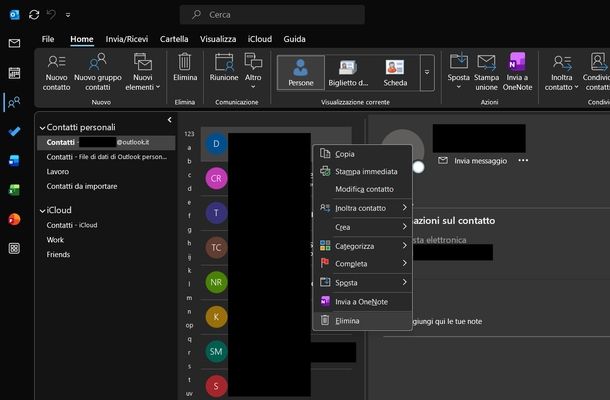The height and width of the screenshot is (400, 610).
Task: Open the More apps sidebar icon
Action: (x=14, y=248)
